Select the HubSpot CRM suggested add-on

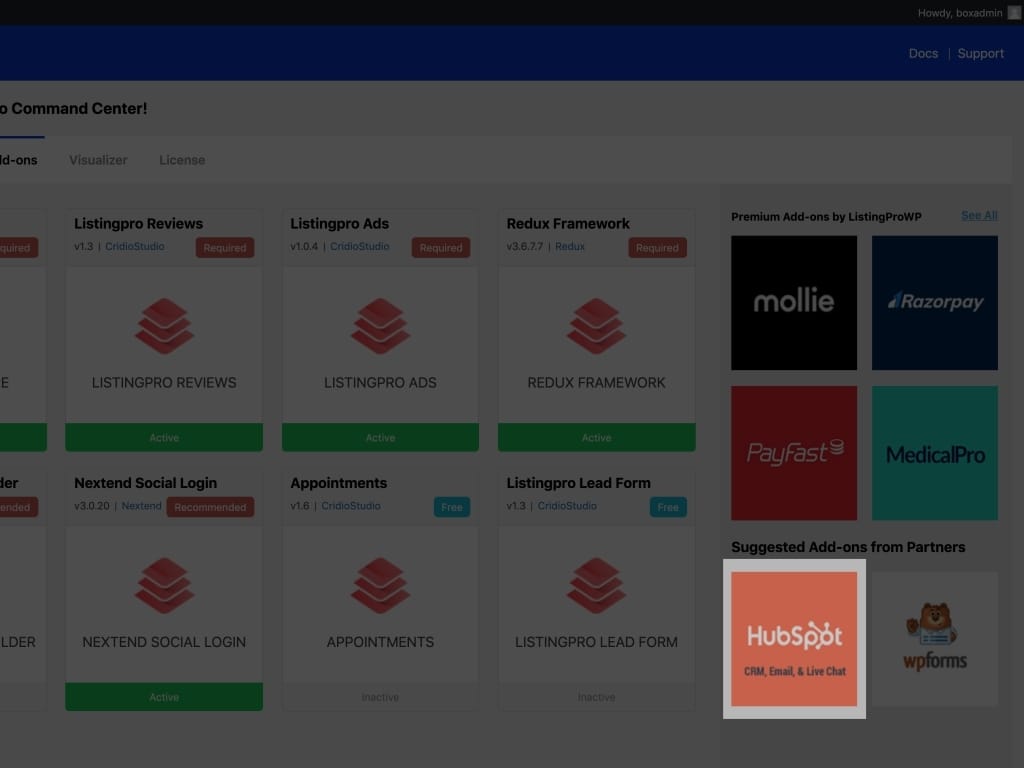point(793,639)
